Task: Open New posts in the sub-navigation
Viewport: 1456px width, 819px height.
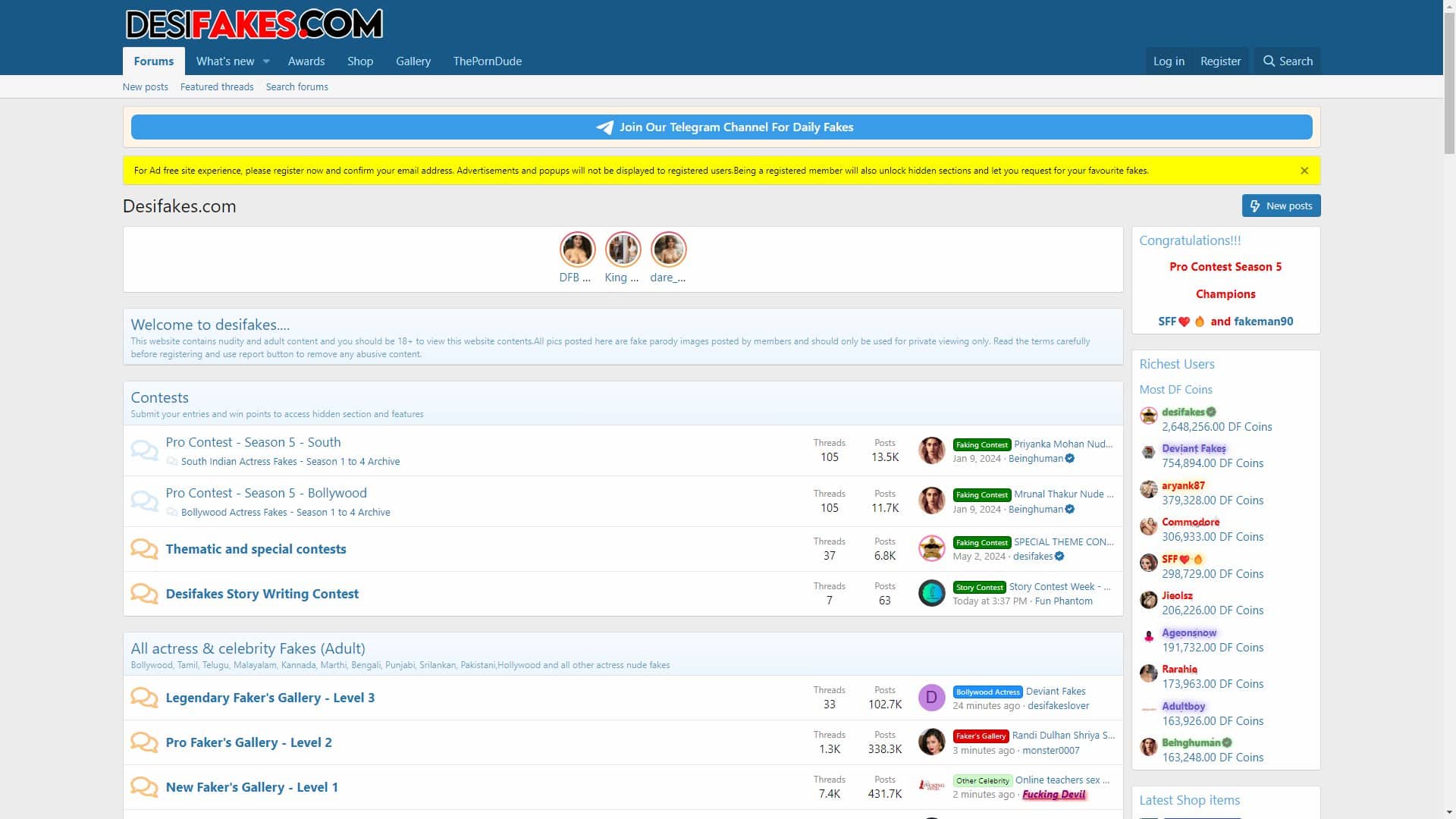Action: (x=146, y=87)
